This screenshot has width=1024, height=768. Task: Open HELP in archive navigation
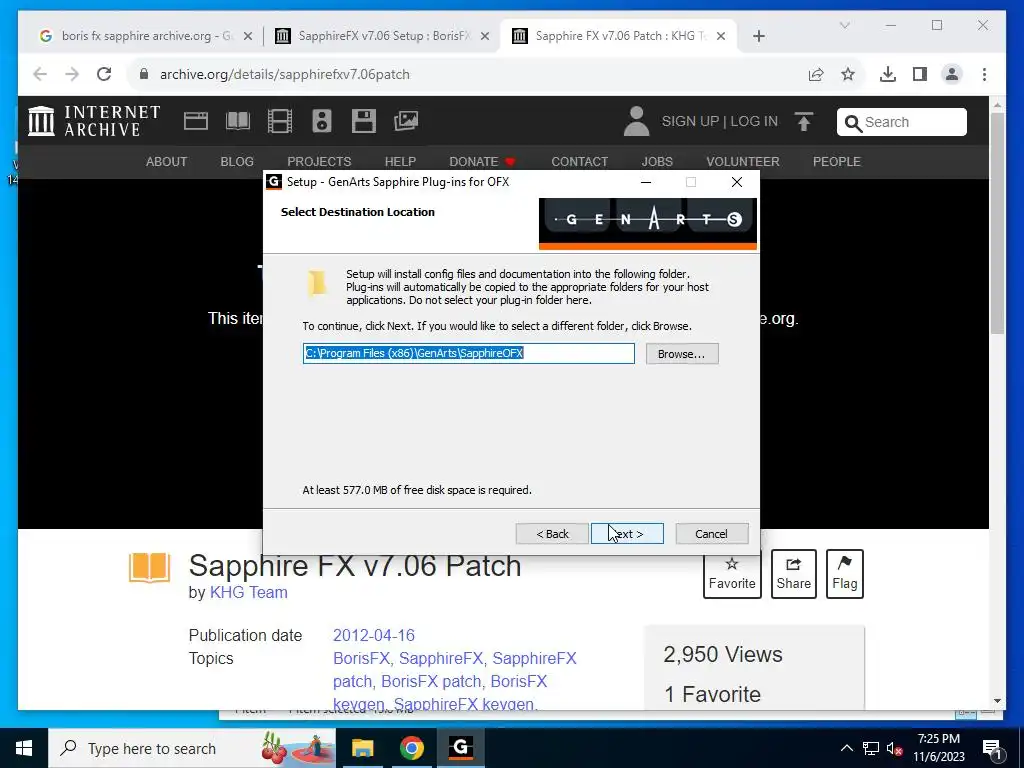pos(400,161)
